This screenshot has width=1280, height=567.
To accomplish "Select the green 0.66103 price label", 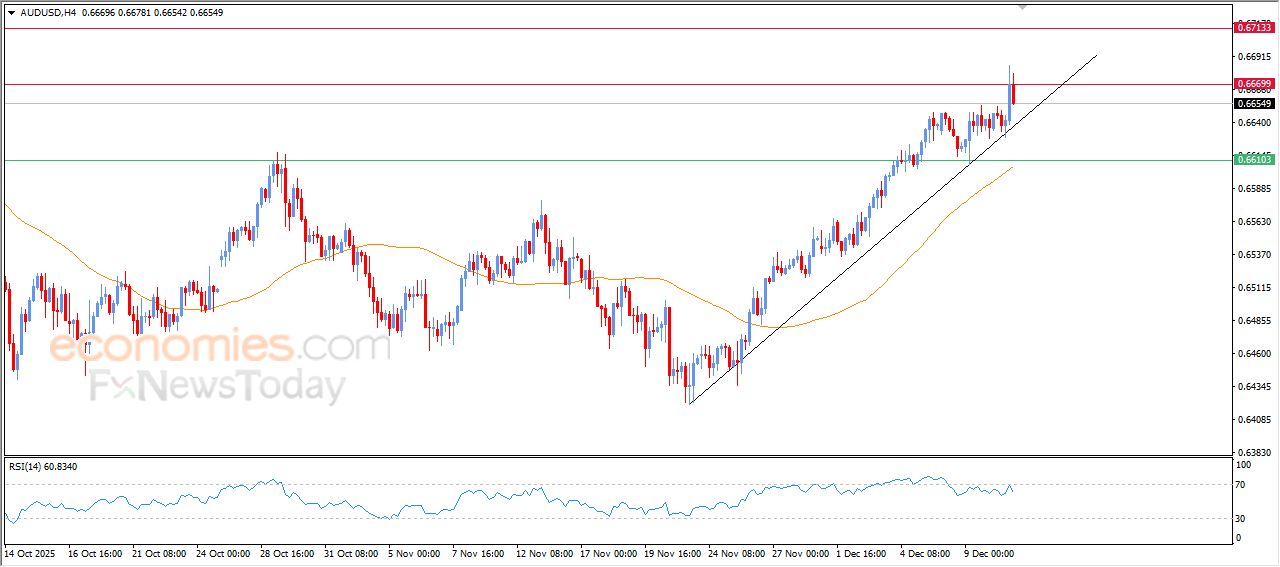I will pos(1254,160).
